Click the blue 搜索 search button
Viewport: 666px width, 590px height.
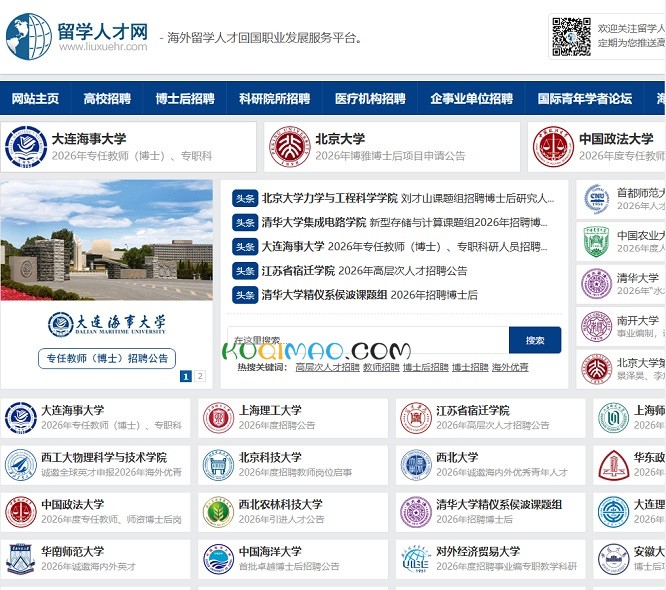click(x=535, y=340)
